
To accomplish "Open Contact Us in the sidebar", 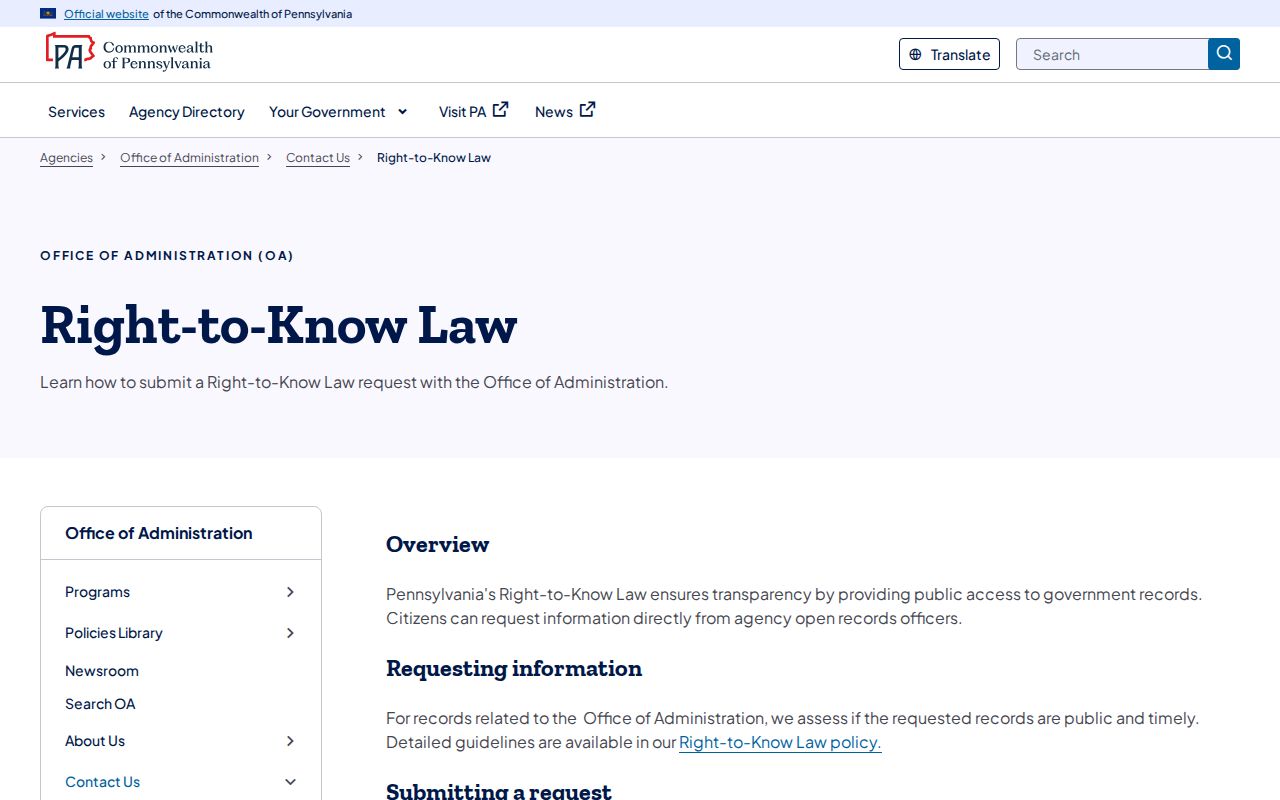I will [x=102, y=782].
